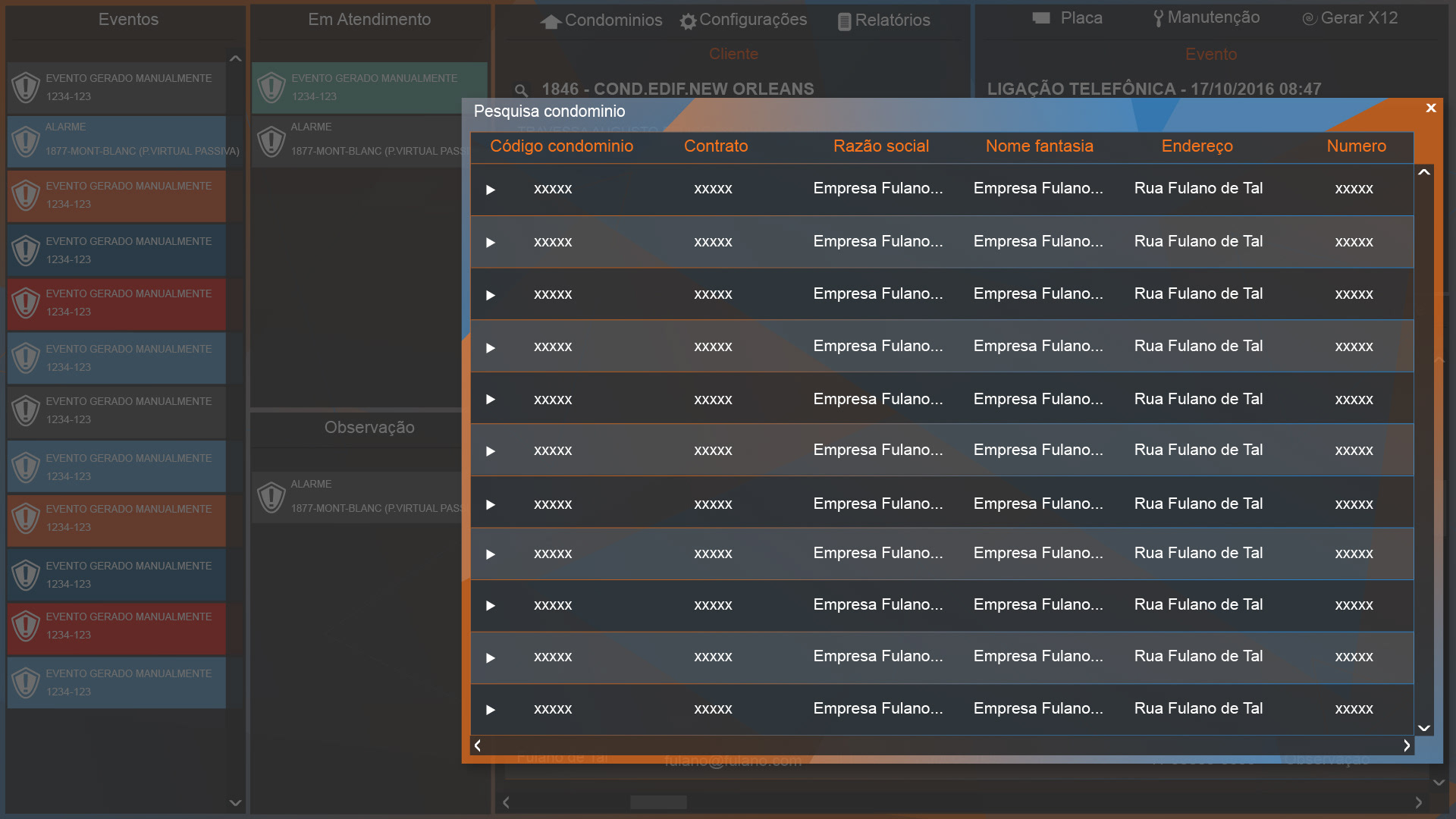Click the report icon beside Relatórios
The width and height of the screenshot is (1456, 819).
coord(844,21)
